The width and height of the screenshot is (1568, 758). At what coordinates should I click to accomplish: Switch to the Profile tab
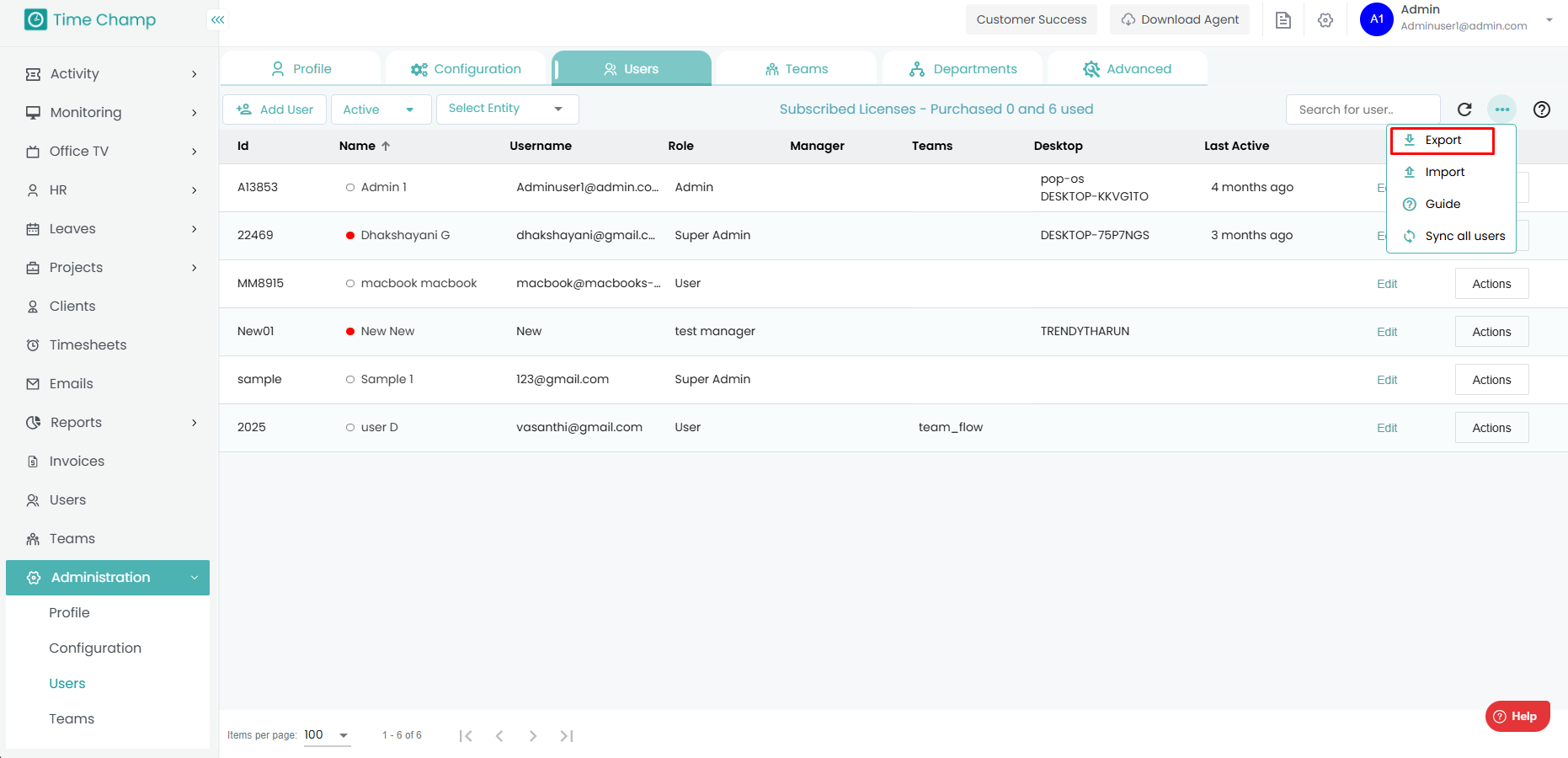(x=301, y=69)
